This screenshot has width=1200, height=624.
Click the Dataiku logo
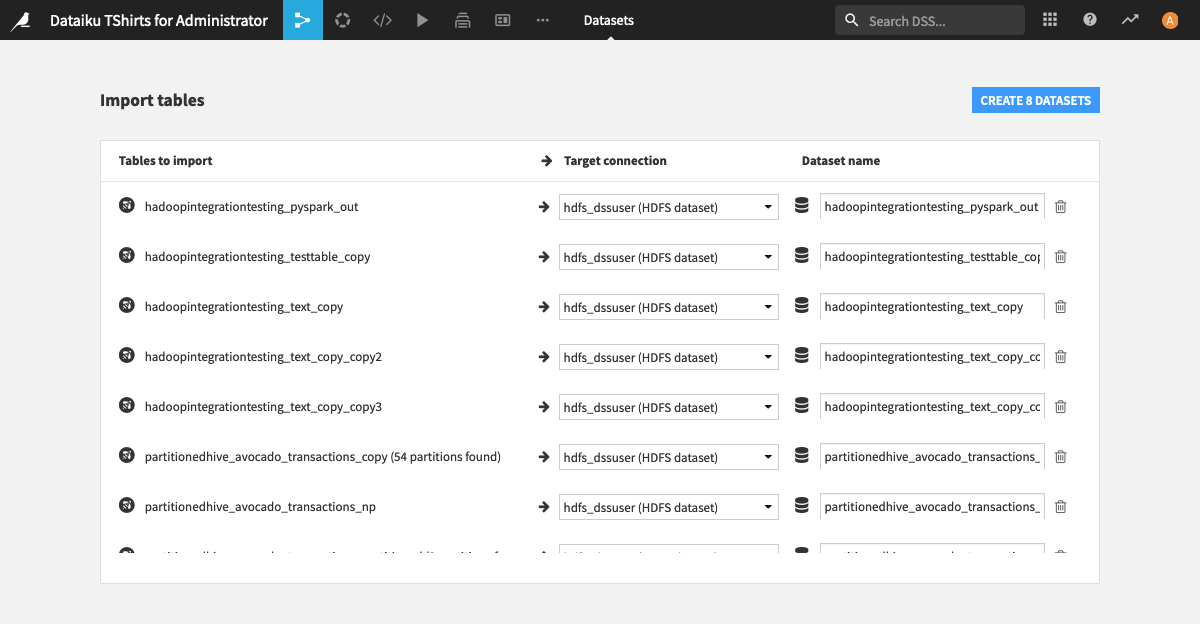coord(22,20)
